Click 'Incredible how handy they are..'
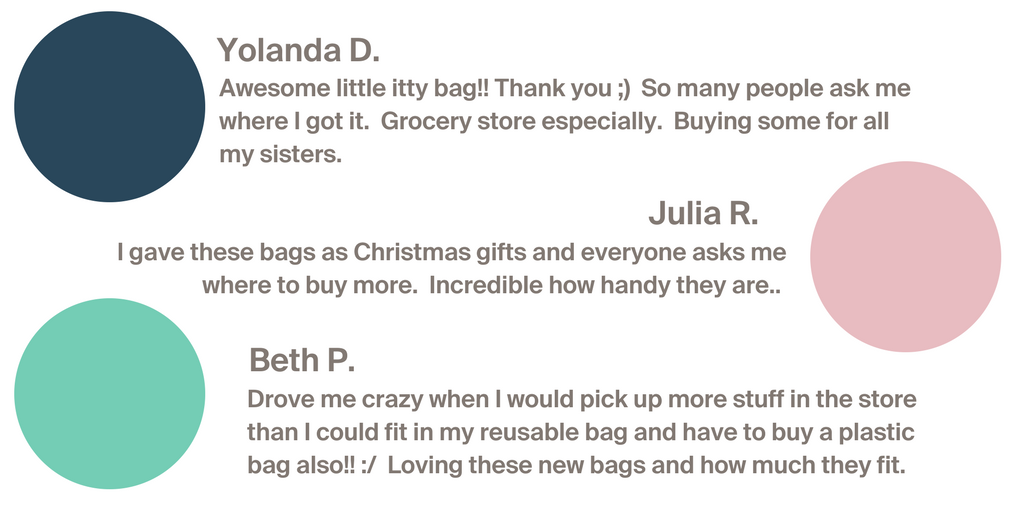This screenshot has height=512, width=1024. click(x=605, y=286)
